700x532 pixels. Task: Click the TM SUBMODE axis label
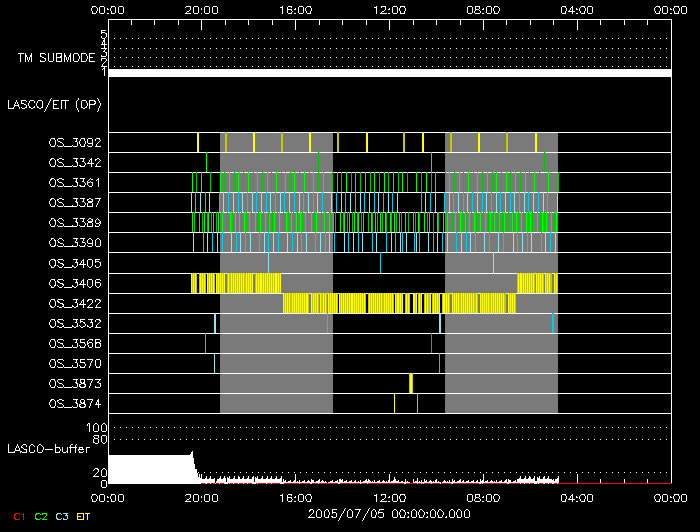pyautogui.click(x=56, y=58)
